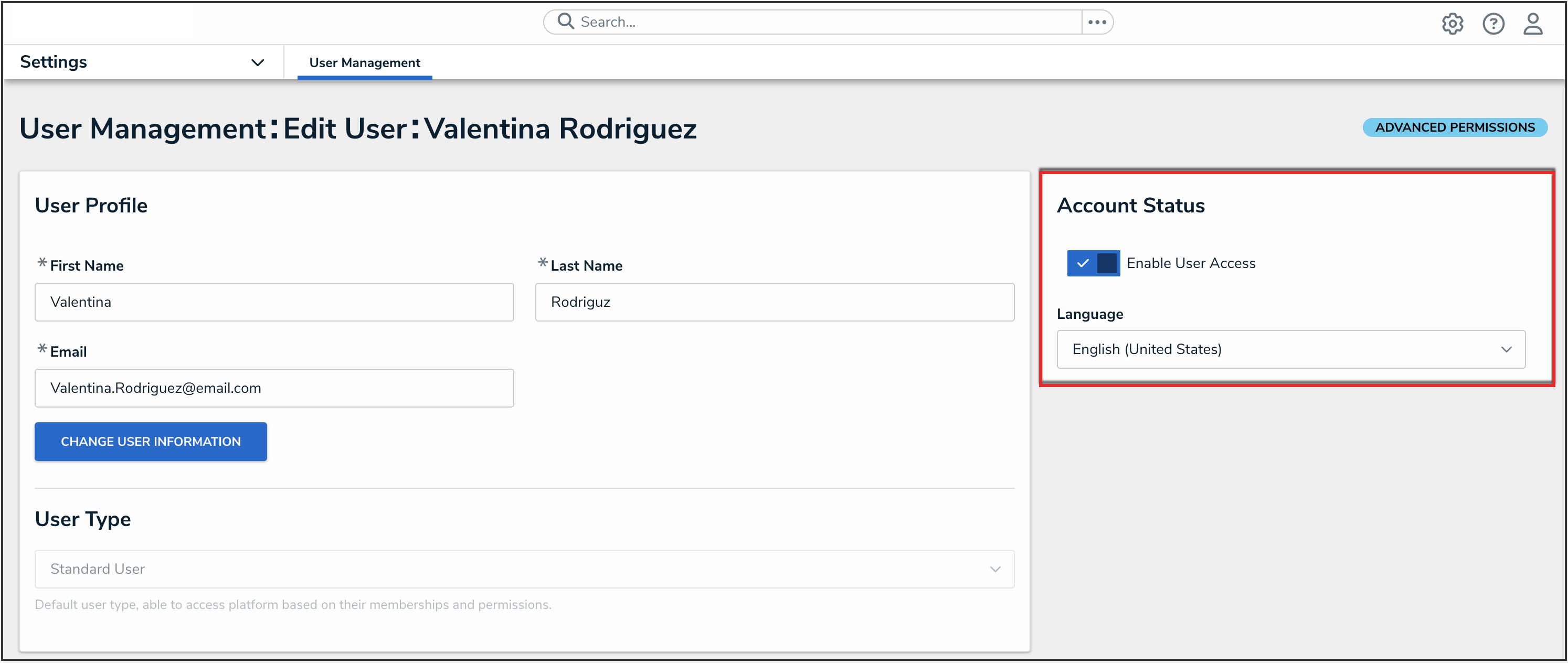
Task: Click the search magnifier icon
Action: 566,22
